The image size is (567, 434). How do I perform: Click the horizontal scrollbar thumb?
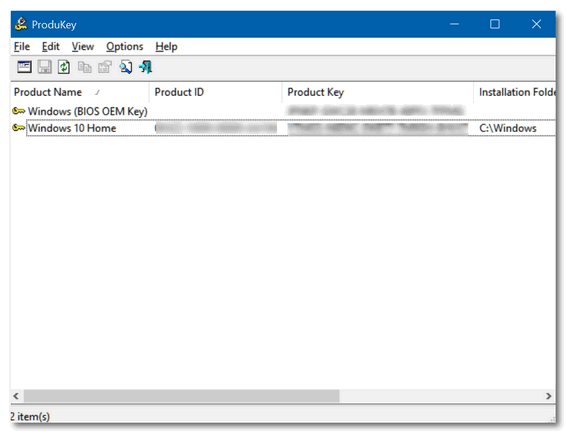(182, 396)
